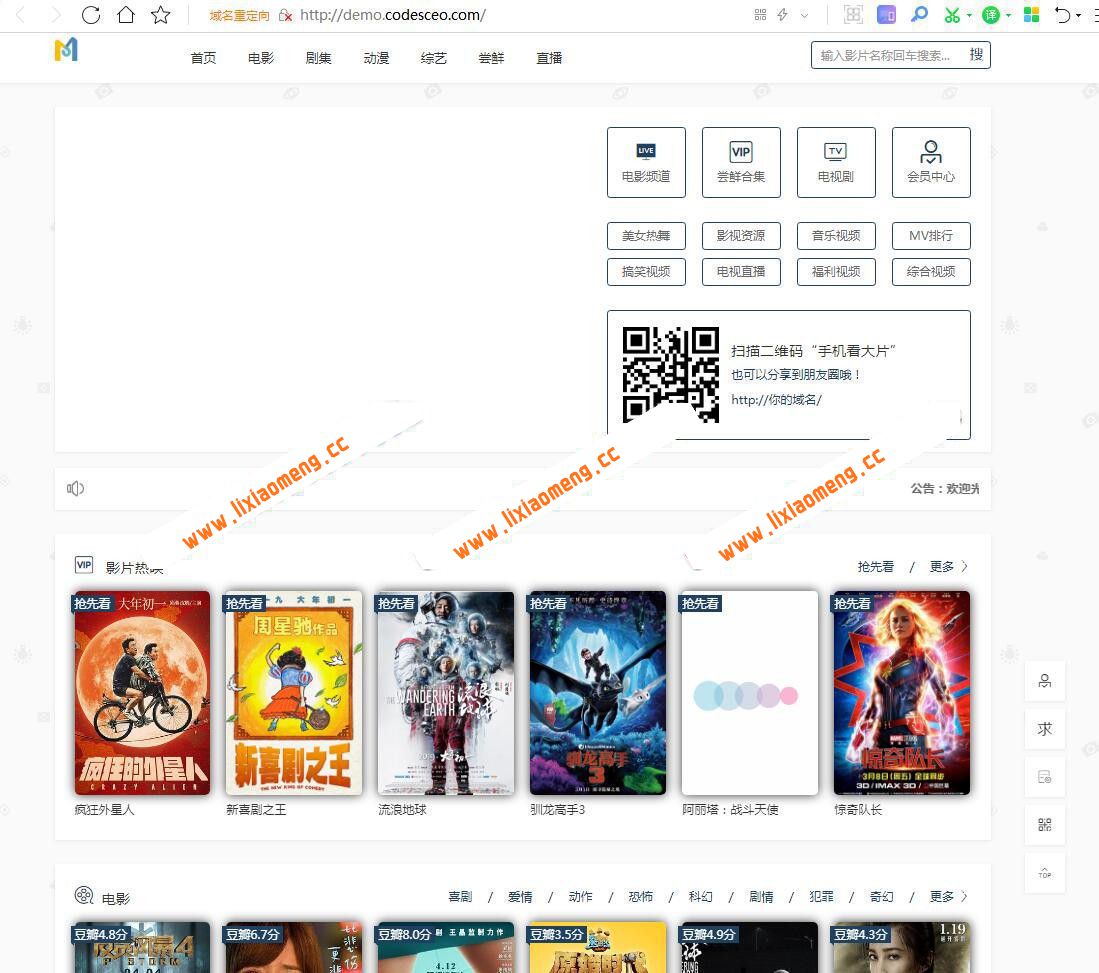
Task: Click 影视资源 button
Action: 741,236
